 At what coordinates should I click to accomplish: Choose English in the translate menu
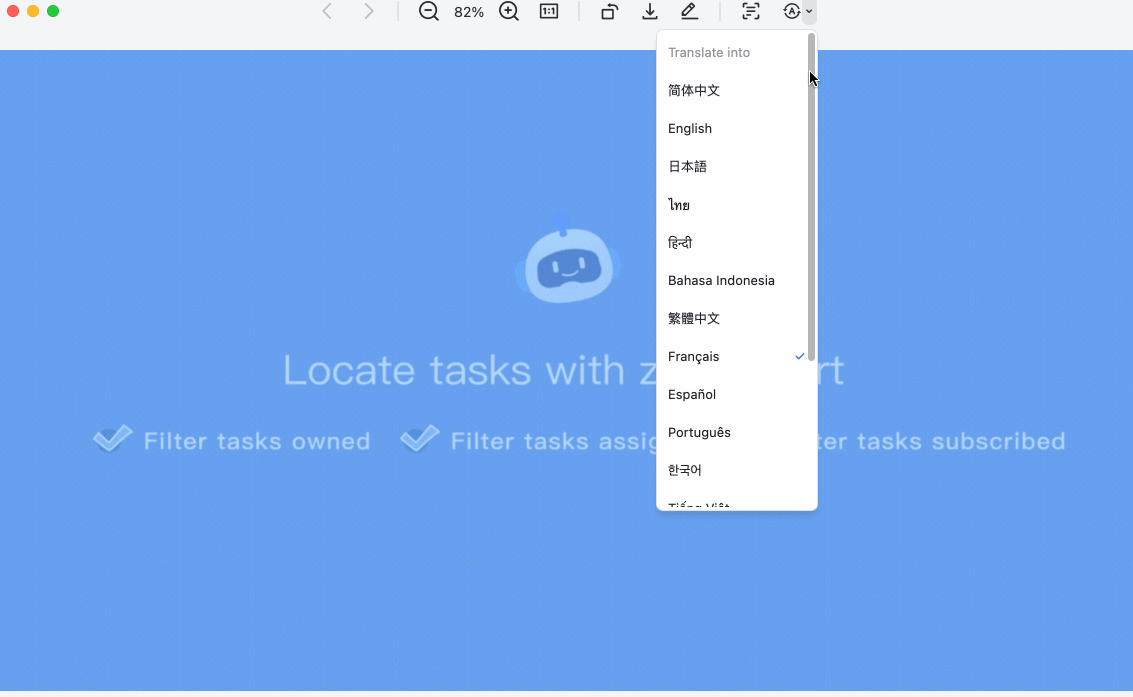click(x=690, y=128)
